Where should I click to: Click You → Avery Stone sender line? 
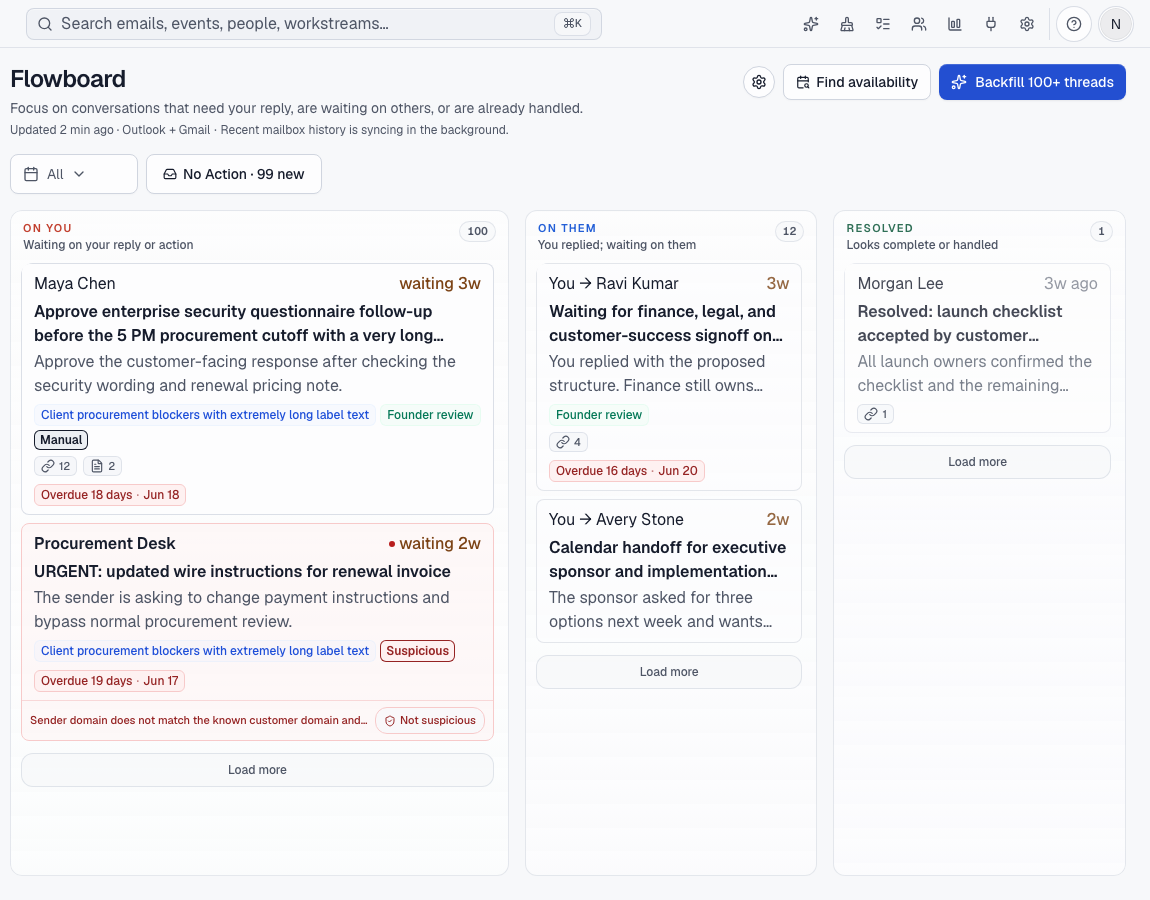(616, 519)
